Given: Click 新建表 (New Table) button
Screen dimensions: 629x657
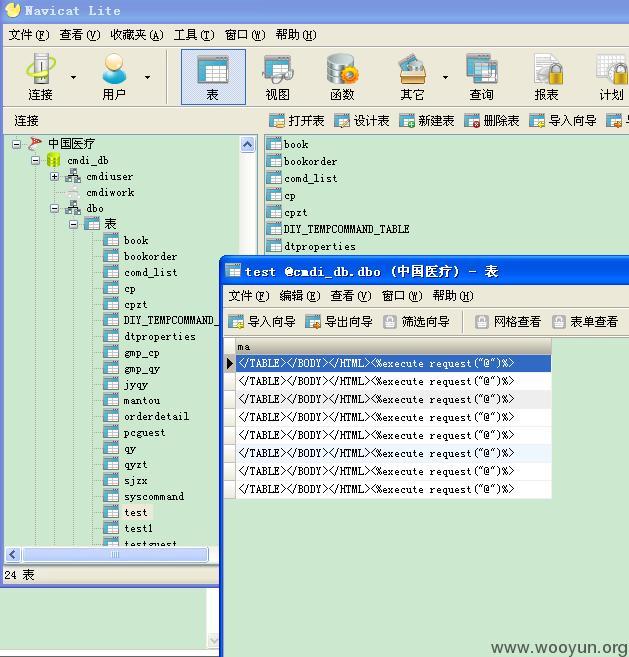Looking at the screenshot, I should [x=427, y=121].
